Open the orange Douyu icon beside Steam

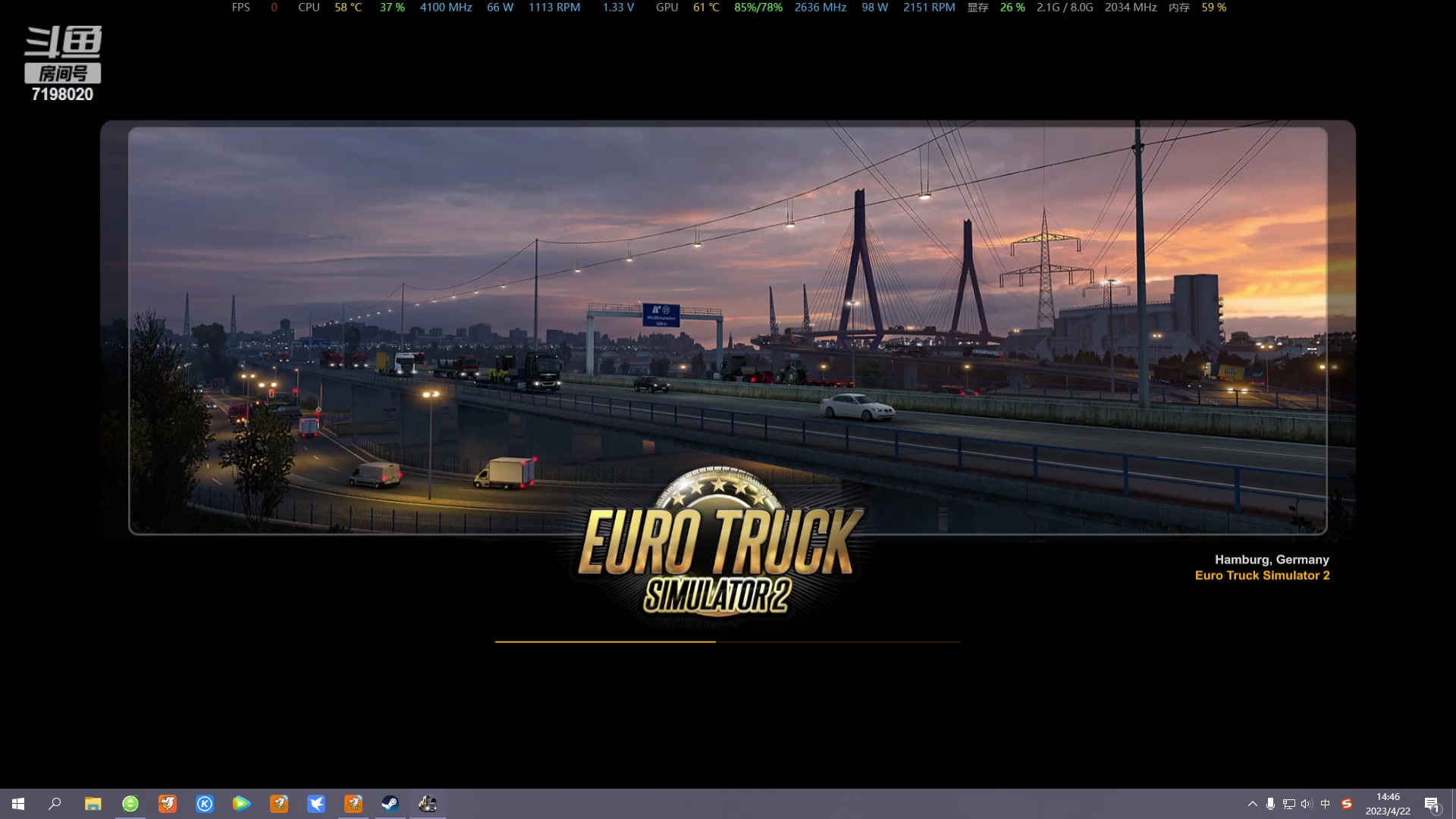353,804
